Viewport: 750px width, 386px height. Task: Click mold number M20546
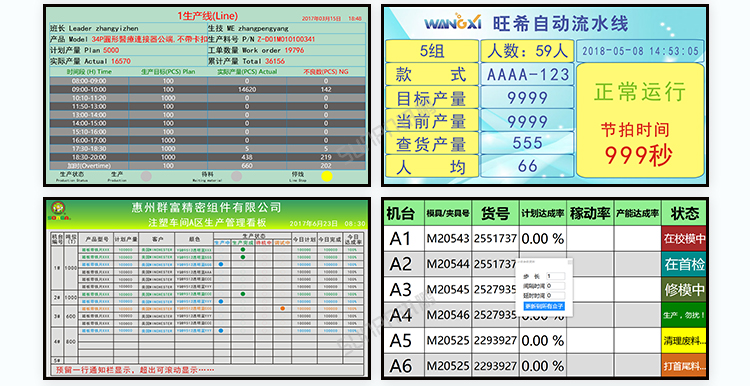pyautogui.click(x=448, y=315)
